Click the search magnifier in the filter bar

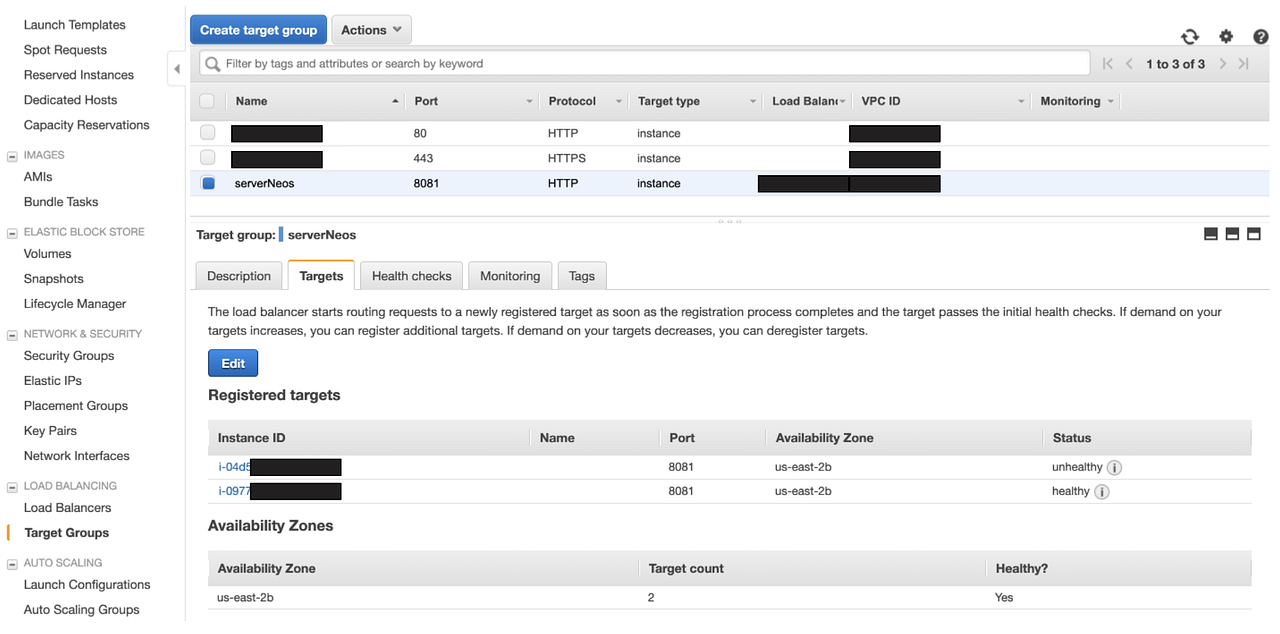tap(212, 63)
